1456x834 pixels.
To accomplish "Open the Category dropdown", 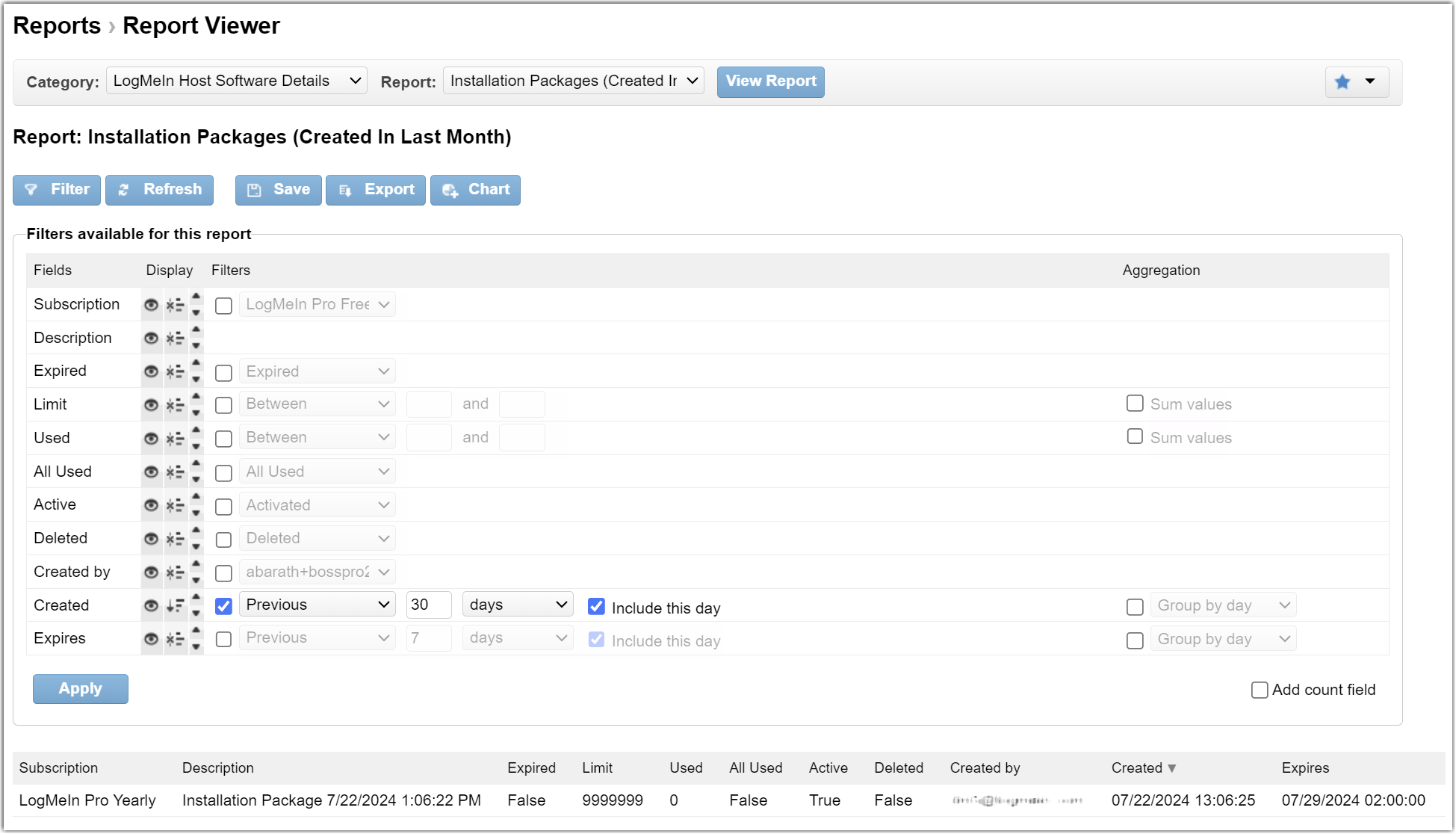I will 237,81.
